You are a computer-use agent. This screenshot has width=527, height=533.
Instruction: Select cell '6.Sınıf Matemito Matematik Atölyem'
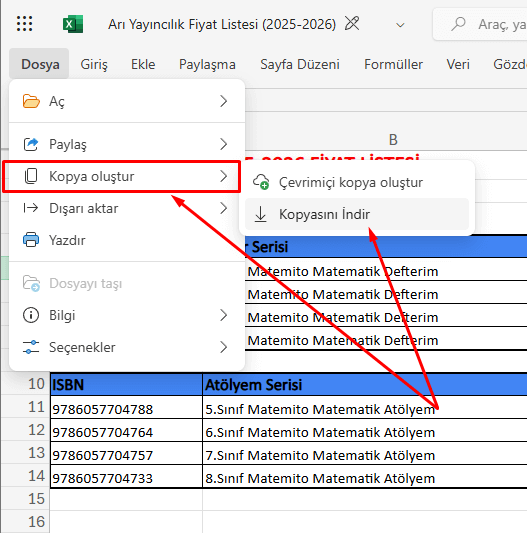[365, 430]
